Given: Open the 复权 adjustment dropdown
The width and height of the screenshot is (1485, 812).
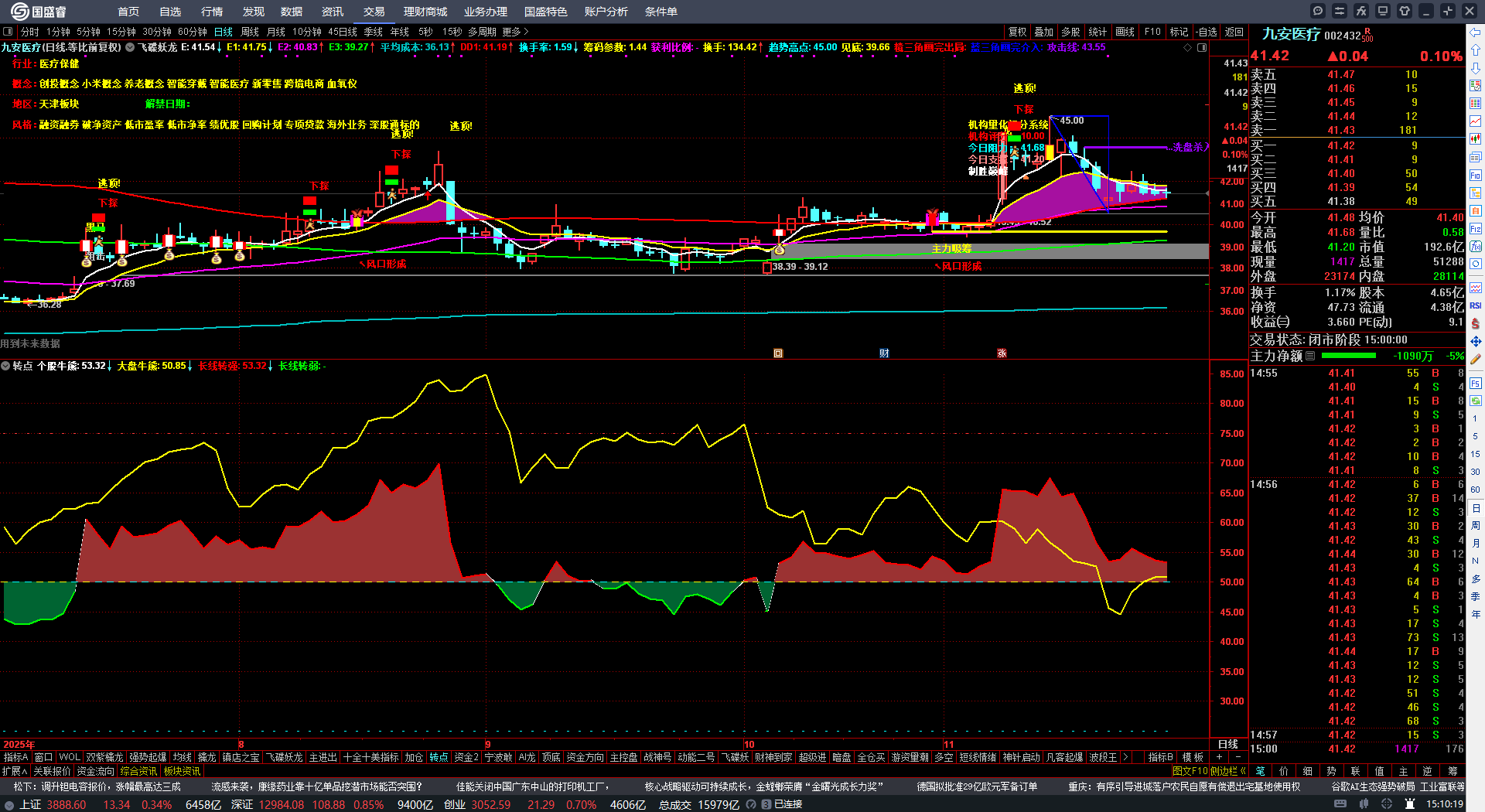Looking at the screenshot, I should pos(1018,32).
